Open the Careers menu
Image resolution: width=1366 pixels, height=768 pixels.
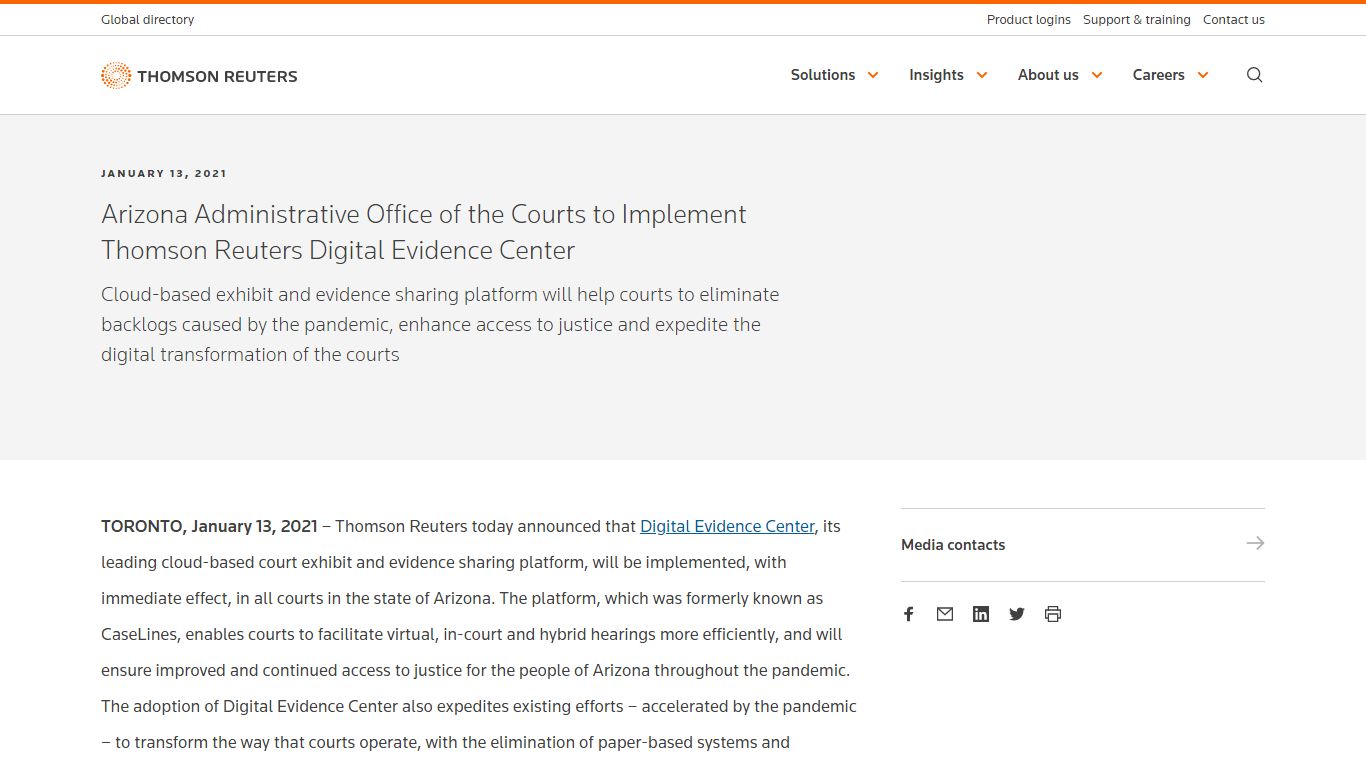click(x=1158, y=75)
